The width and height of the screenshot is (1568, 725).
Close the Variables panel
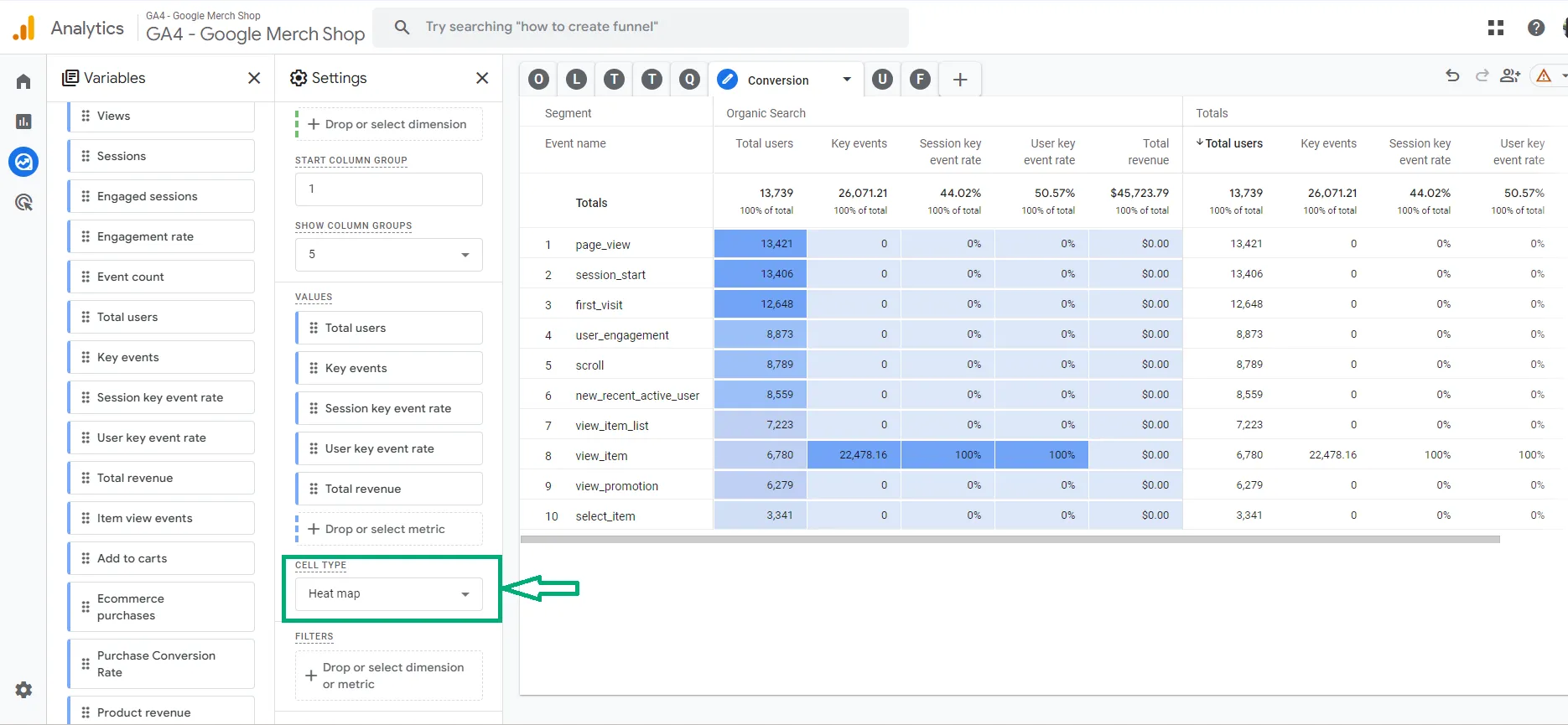pos(254,78)
